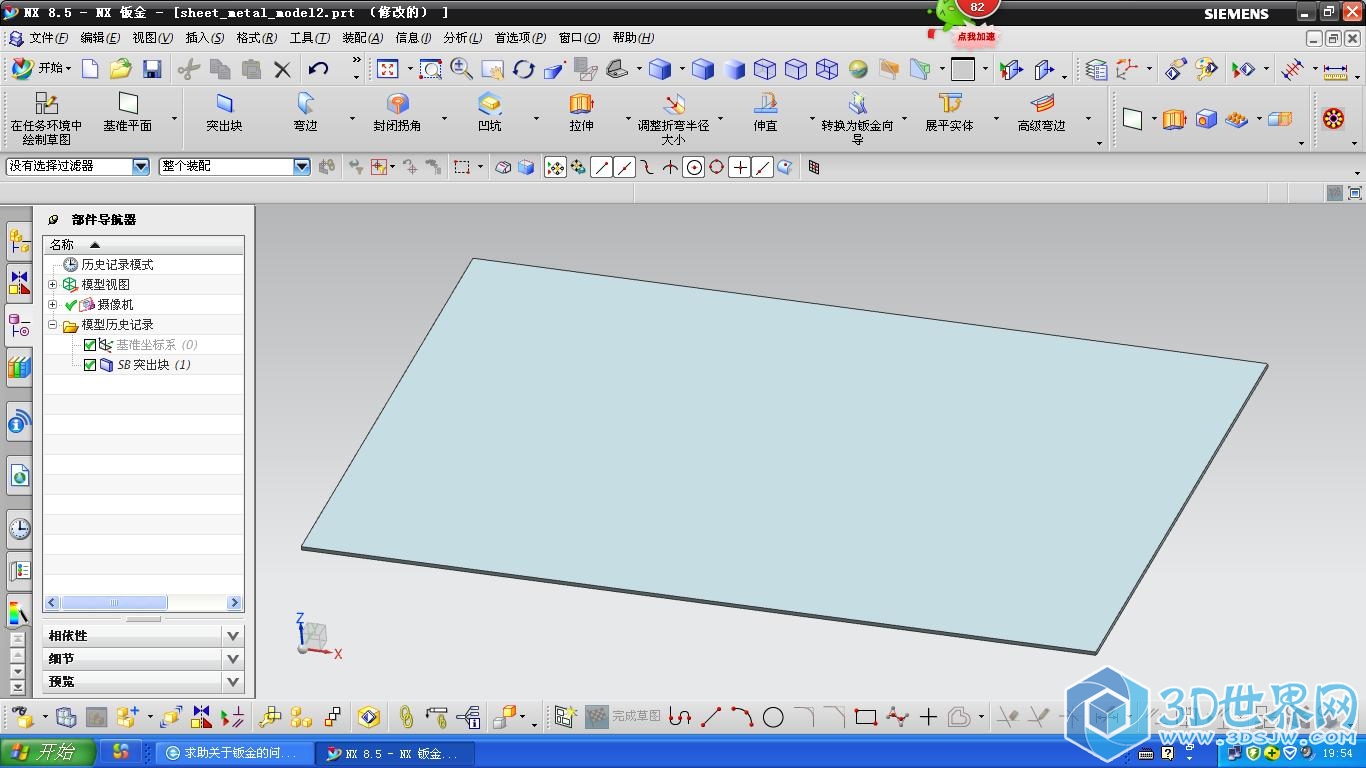Select the rectangle sketch tool in bottom toolbar
1366x768 pixels.
pyautogui.click(x=866, y=717)
